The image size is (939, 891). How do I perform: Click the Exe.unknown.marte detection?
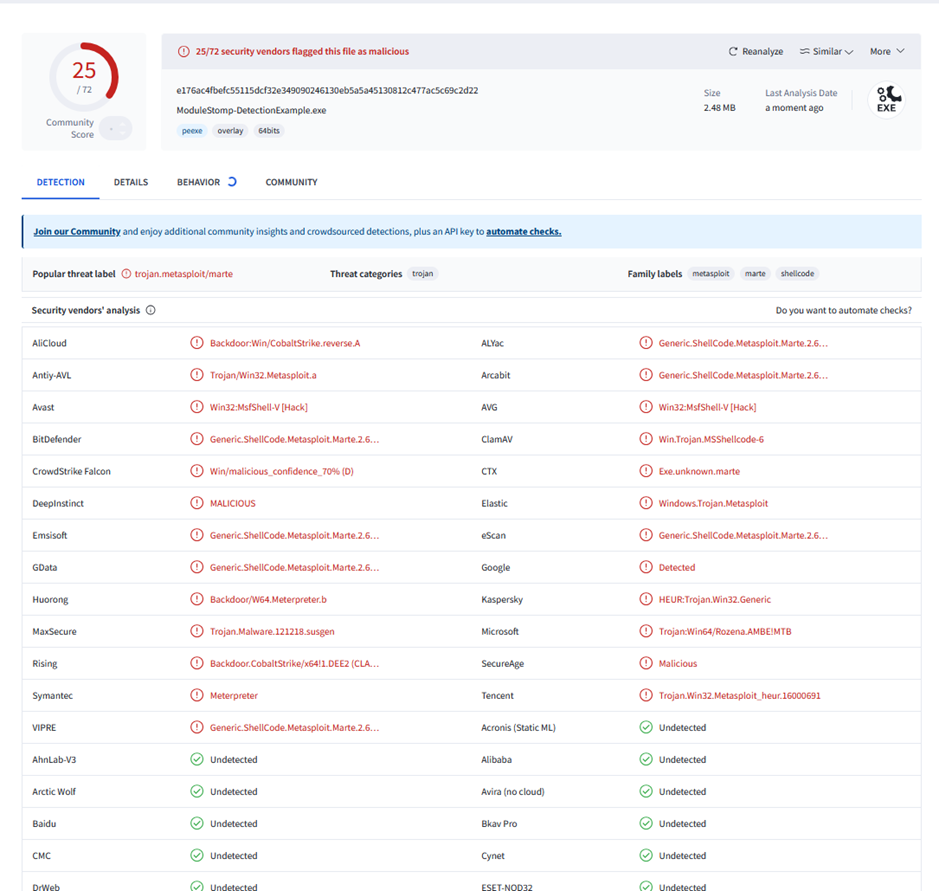point(699,471)
